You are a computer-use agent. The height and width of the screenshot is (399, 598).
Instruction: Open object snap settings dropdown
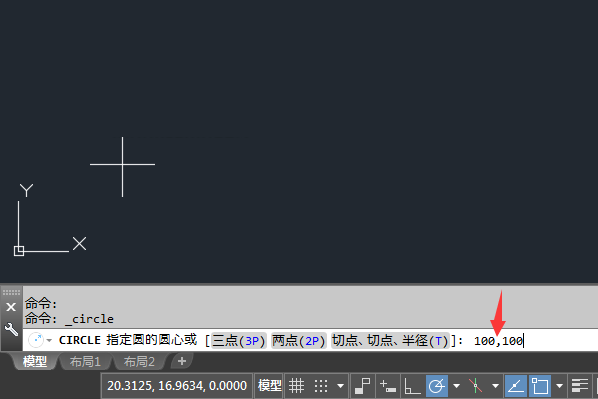click(x=559, y=386)
